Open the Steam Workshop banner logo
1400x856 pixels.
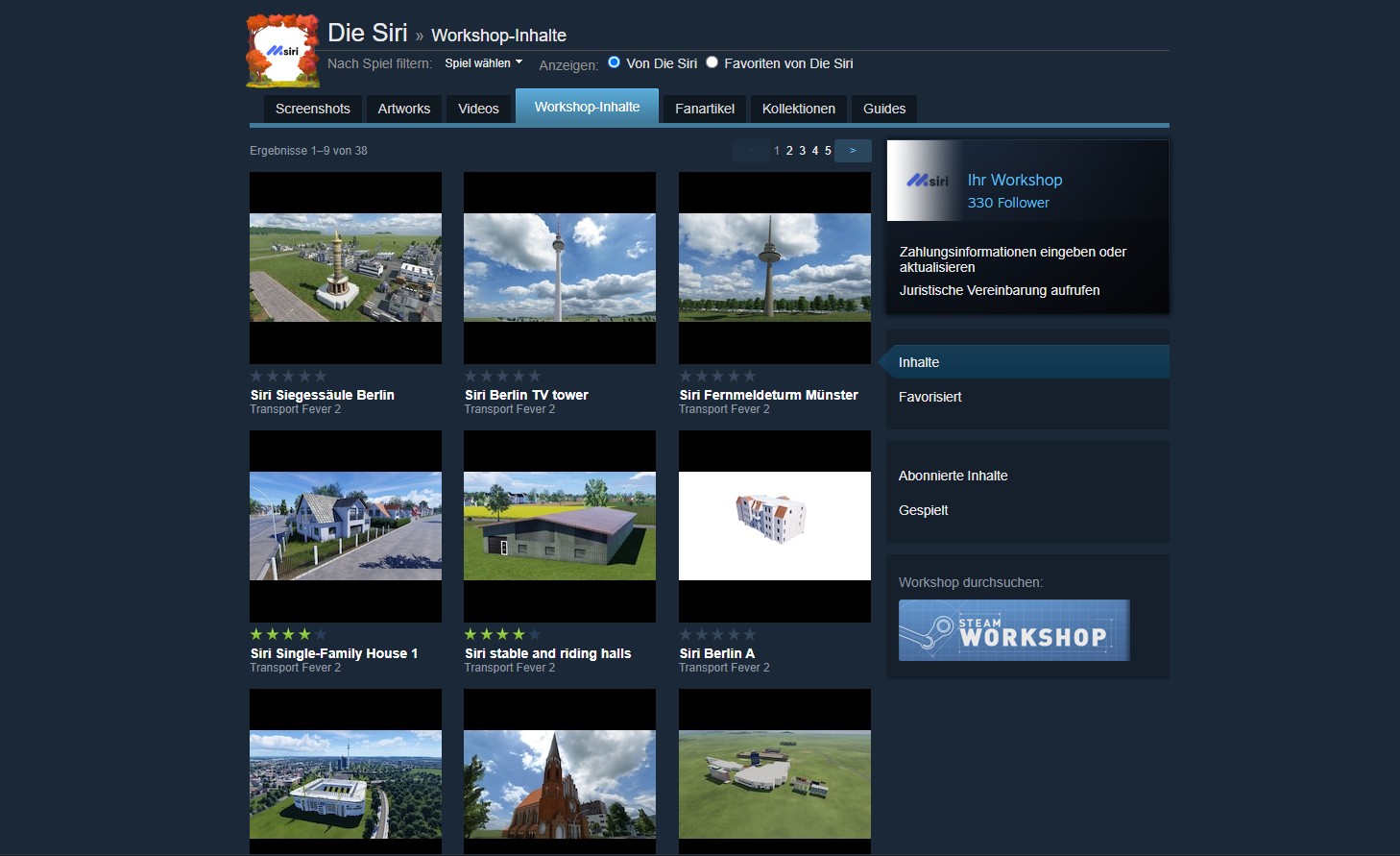tap(1013, 630)
